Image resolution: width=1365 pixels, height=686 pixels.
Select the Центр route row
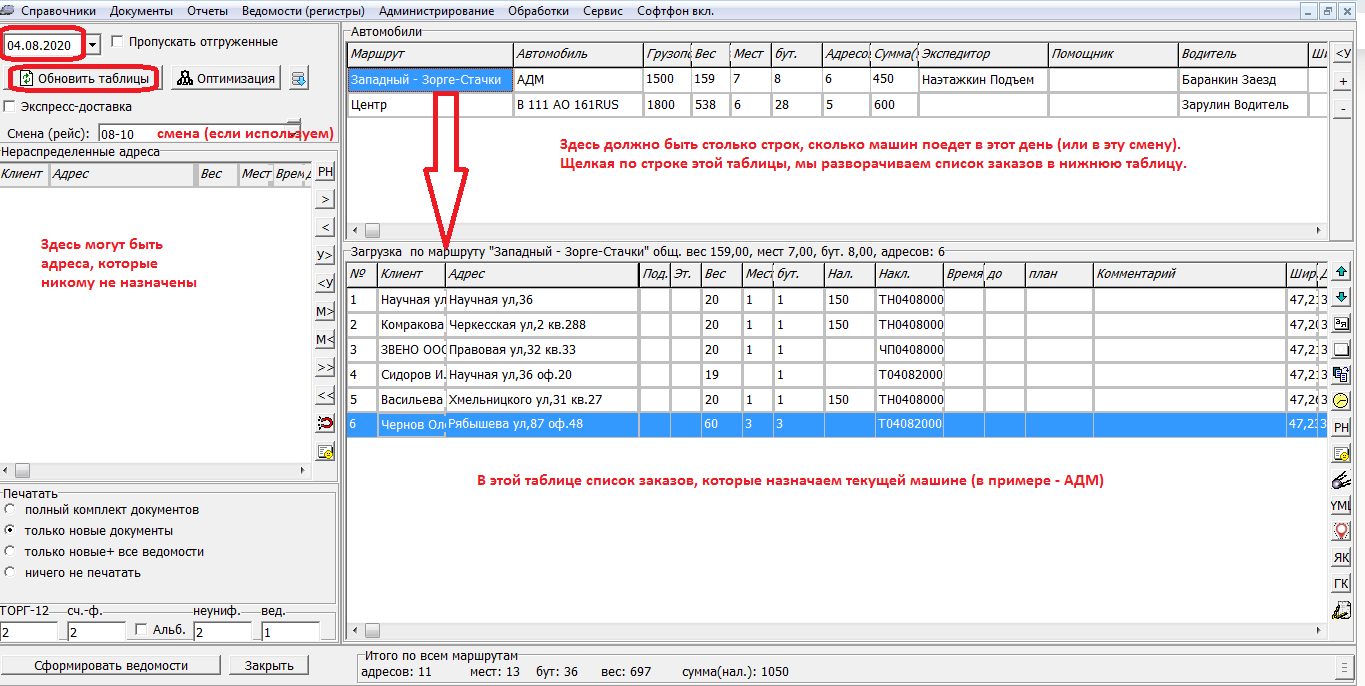pos(430,105)
